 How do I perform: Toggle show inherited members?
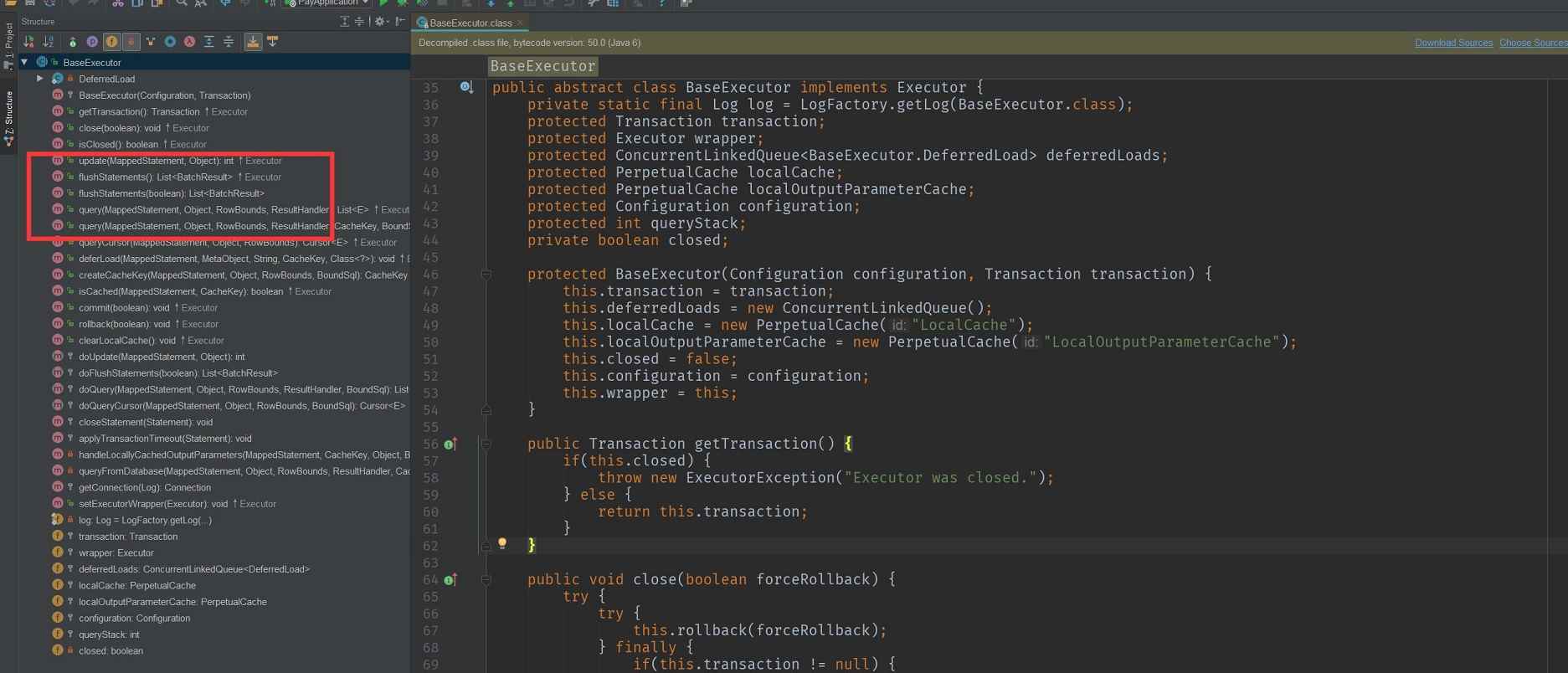pos(72,41)
